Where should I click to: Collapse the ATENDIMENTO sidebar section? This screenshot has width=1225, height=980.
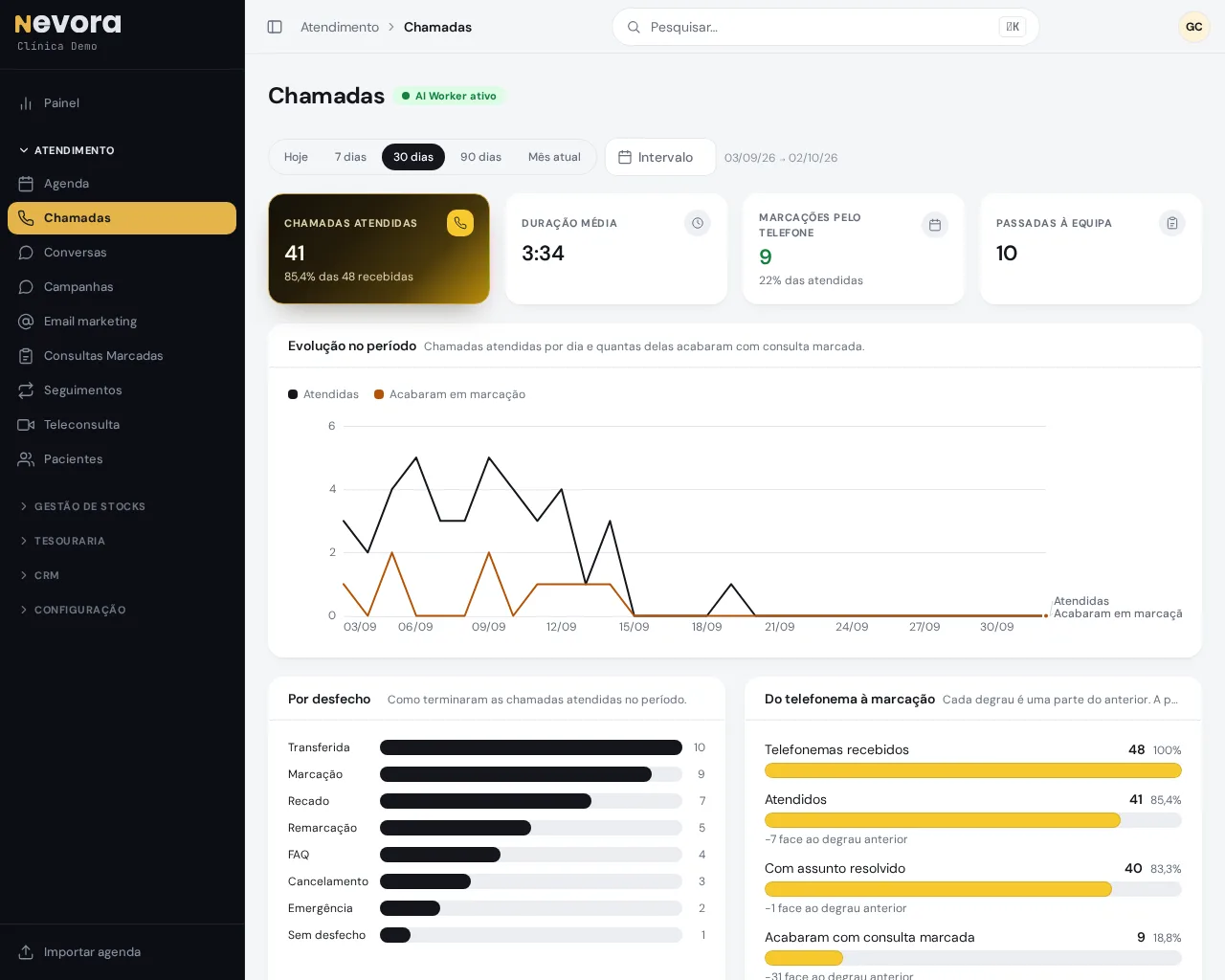[x=67, y=150]
